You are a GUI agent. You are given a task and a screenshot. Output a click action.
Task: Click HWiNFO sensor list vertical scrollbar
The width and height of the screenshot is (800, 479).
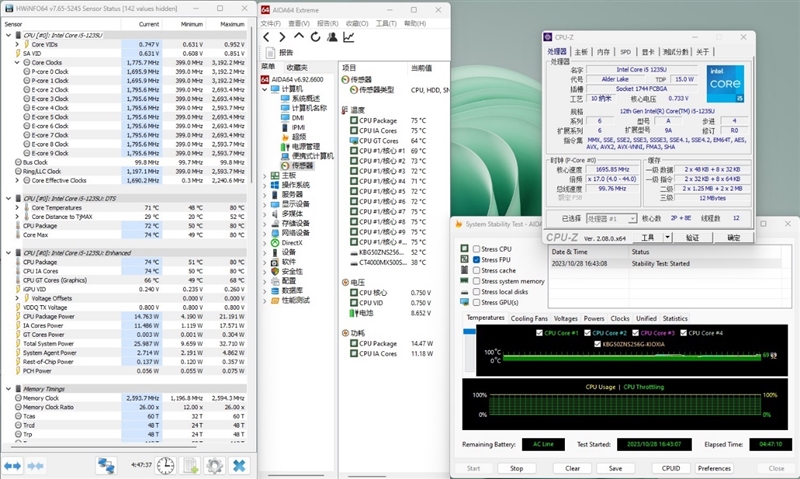click(x=251, y=105)
